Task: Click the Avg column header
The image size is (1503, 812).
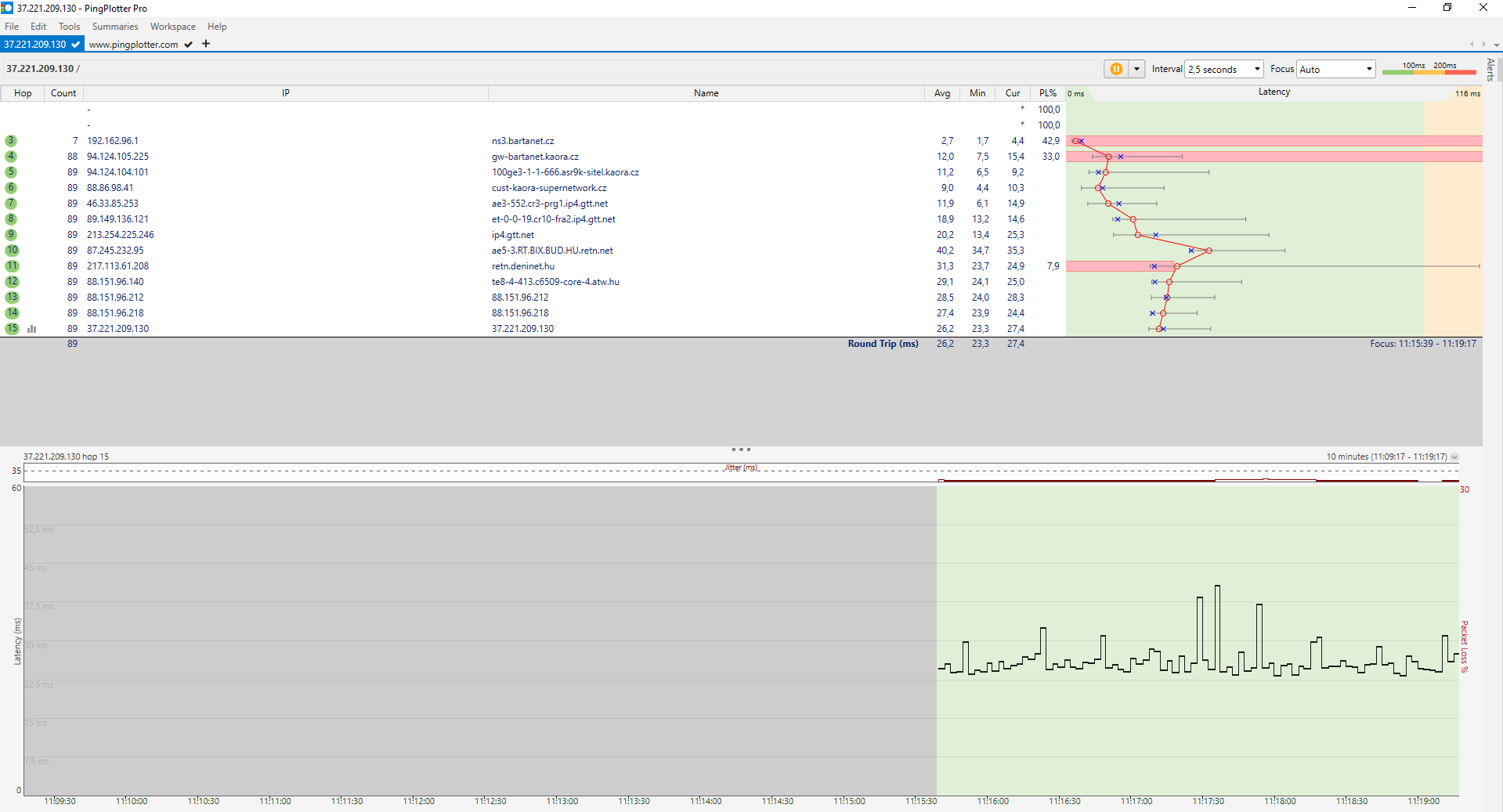Action: pyautogui.click(x=941, y=93)
